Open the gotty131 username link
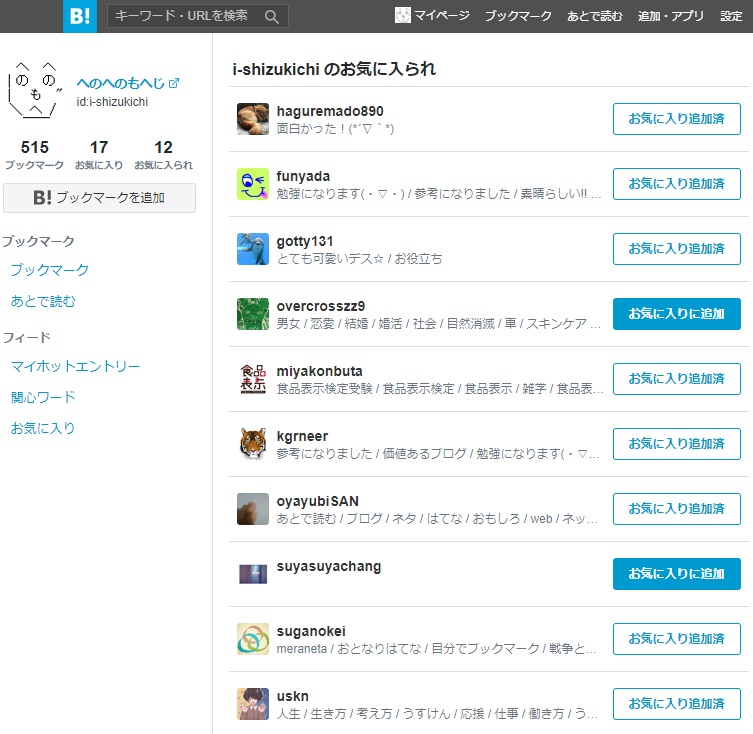Screen dimensions: 753x734 coord(305,241)
